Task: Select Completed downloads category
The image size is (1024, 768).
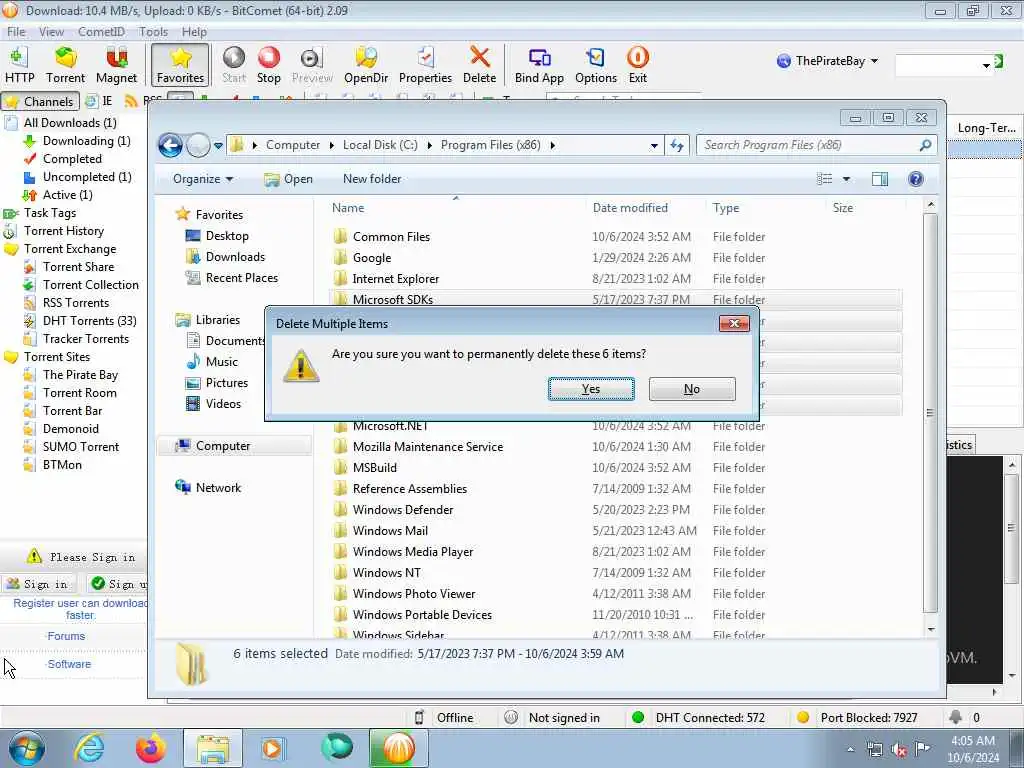Action: coord(72,159)
